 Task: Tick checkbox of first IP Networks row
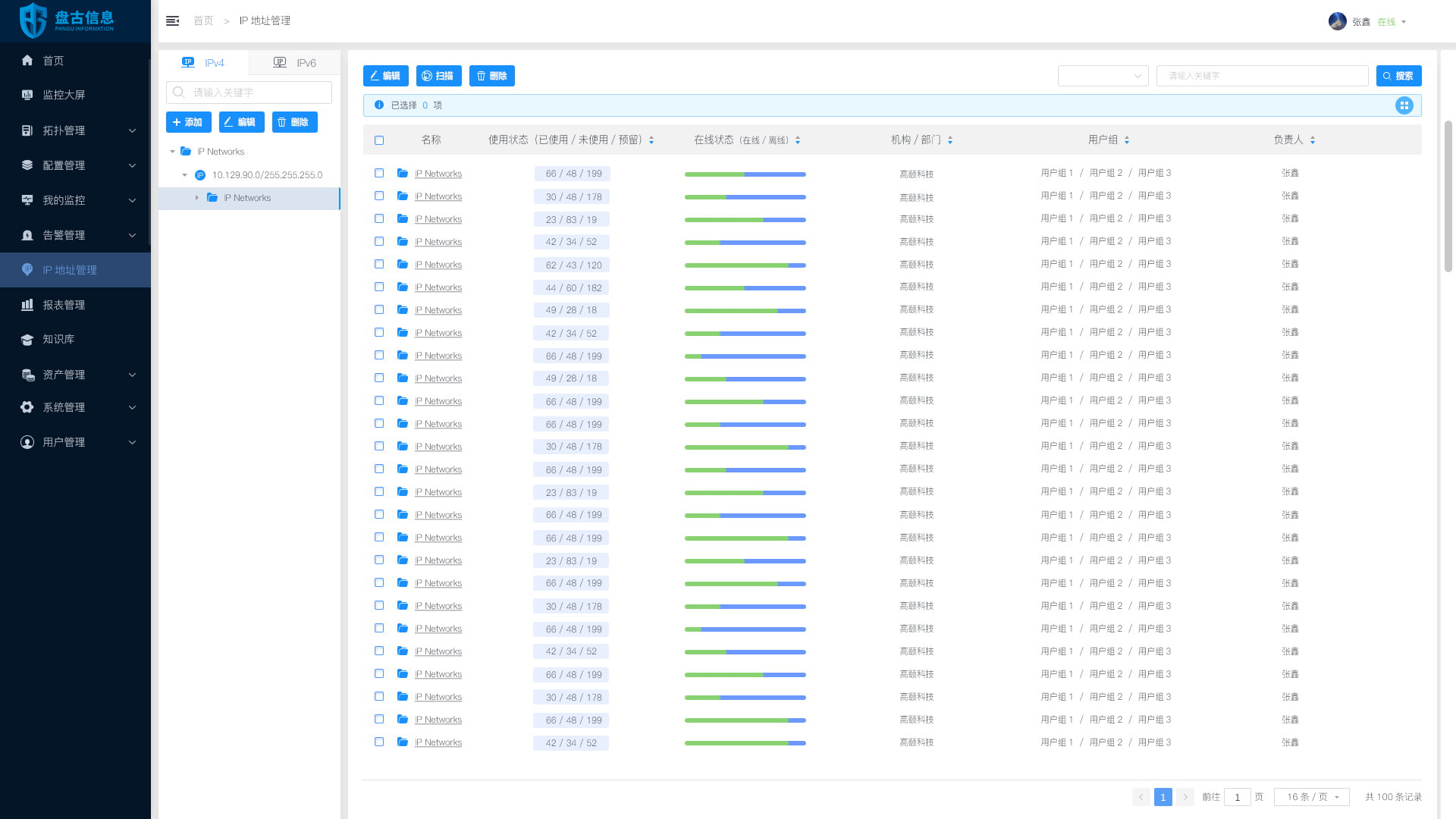click(x=379, y=174)
